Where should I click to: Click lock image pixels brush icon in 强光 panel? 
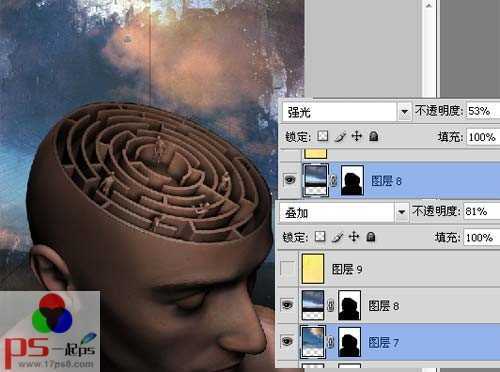coord(340,136)
